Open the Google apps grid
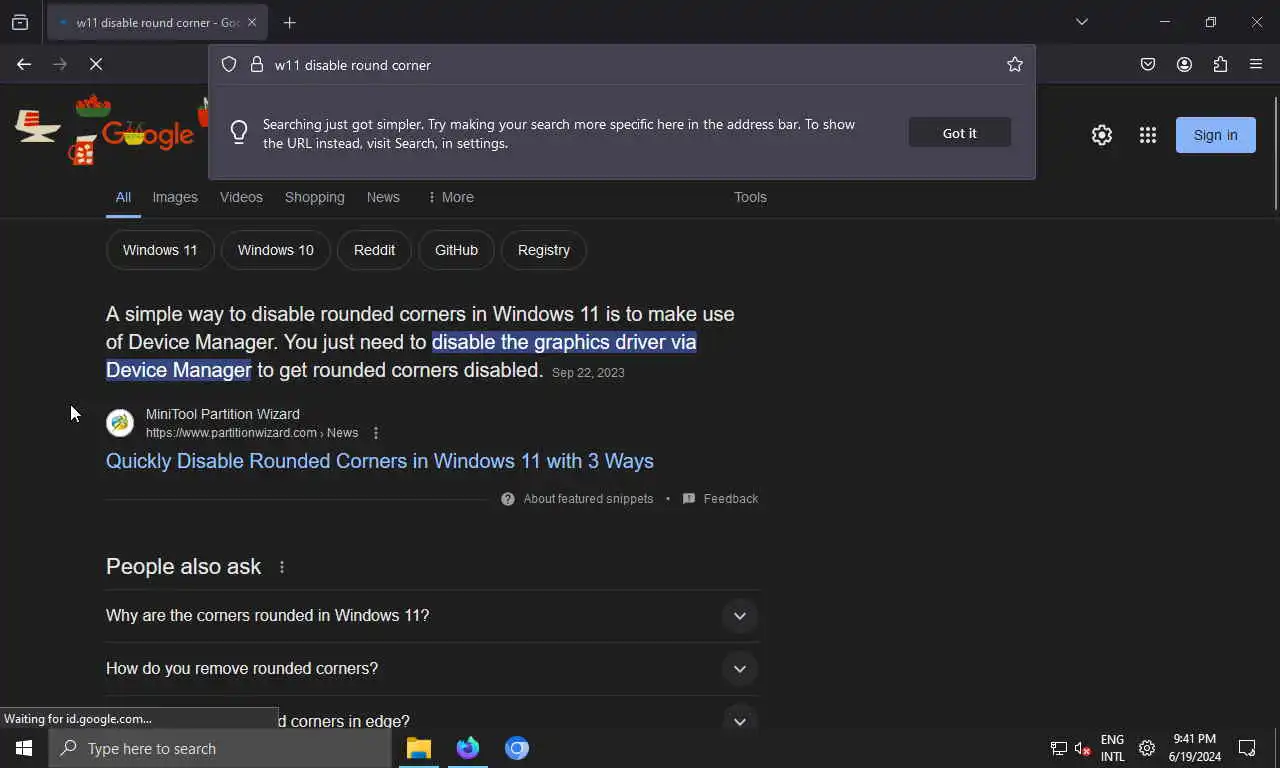The height and width of the screenshot is (768, 1280). pyautogui.click(x=1148, y=135)
